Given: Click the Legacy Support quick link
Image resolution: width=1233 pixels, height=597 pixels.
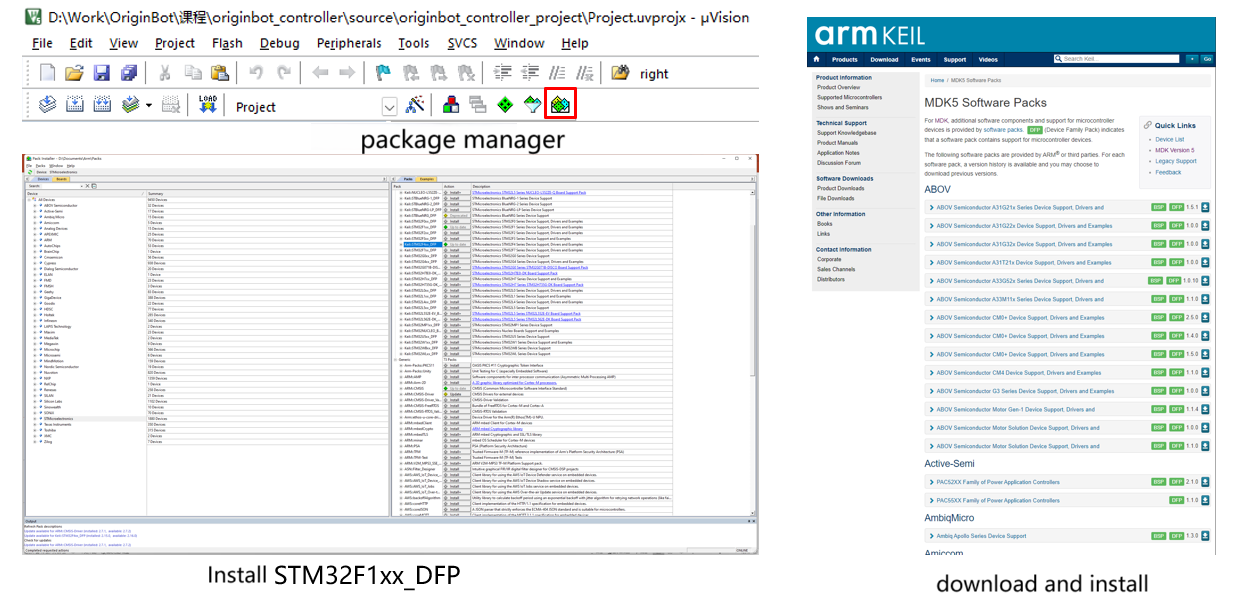Looking at the screenshot, I should coord(1175,161).
